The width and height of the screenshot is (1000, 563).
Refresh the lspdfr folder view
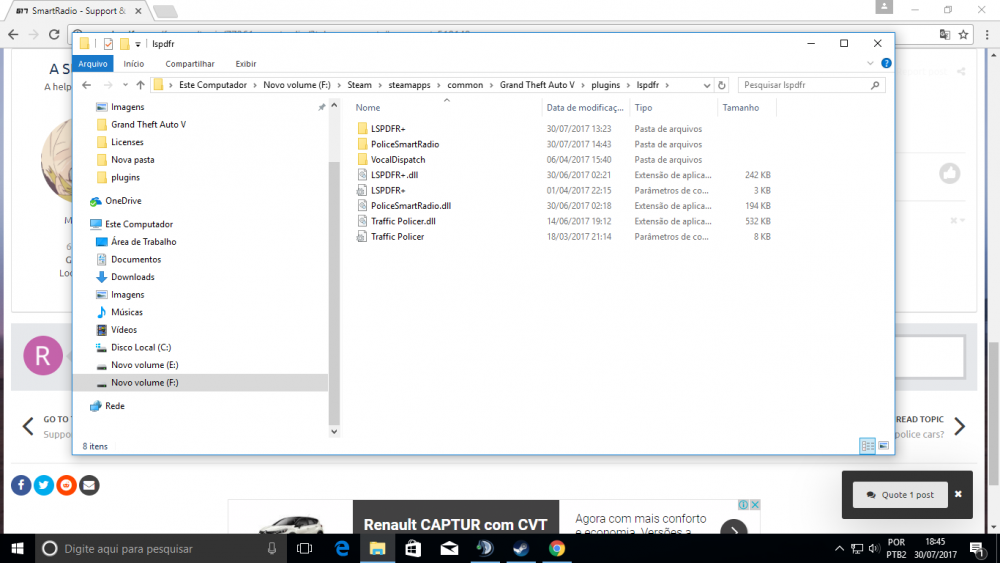tap(721, 85)
